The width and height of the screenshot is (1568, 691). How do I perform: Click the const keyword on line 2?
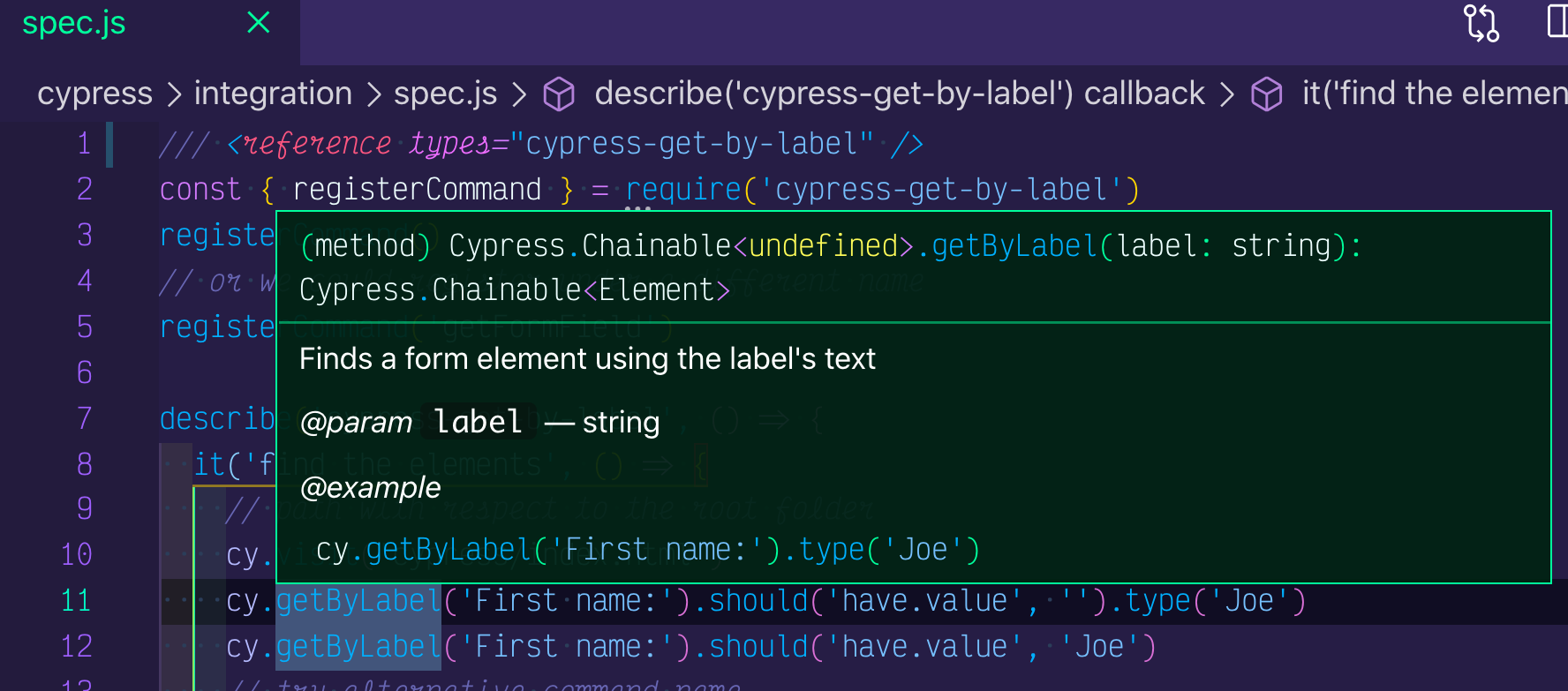pos(200,190)
